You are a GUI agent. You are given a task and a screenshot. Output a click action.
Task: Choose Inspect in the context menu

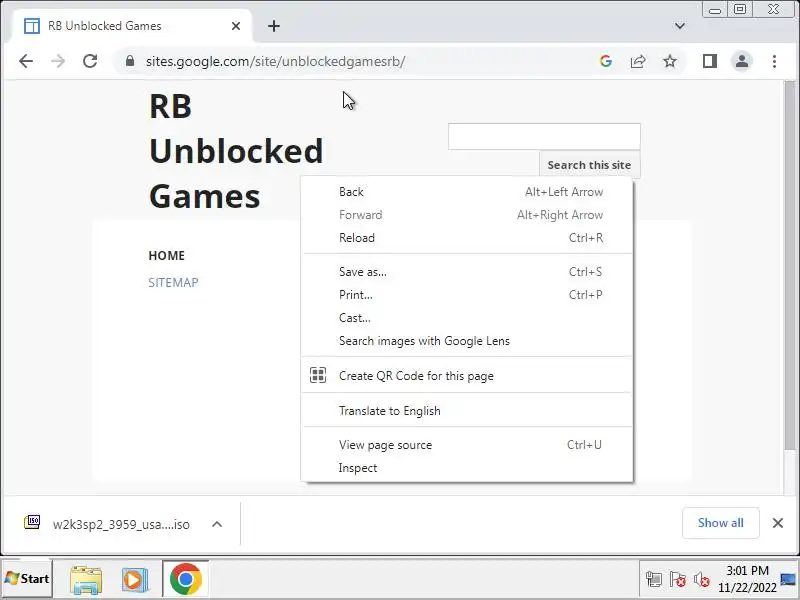pos(467,468)
